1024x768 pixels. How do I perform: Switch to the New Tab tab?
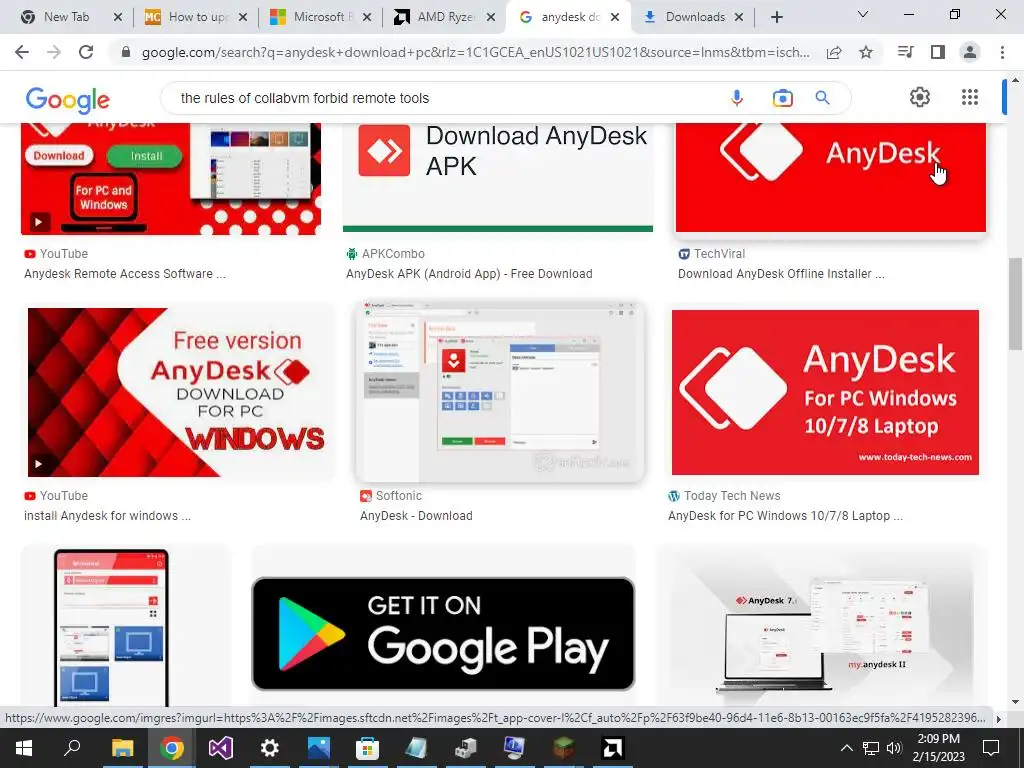[x=66, y=17]
